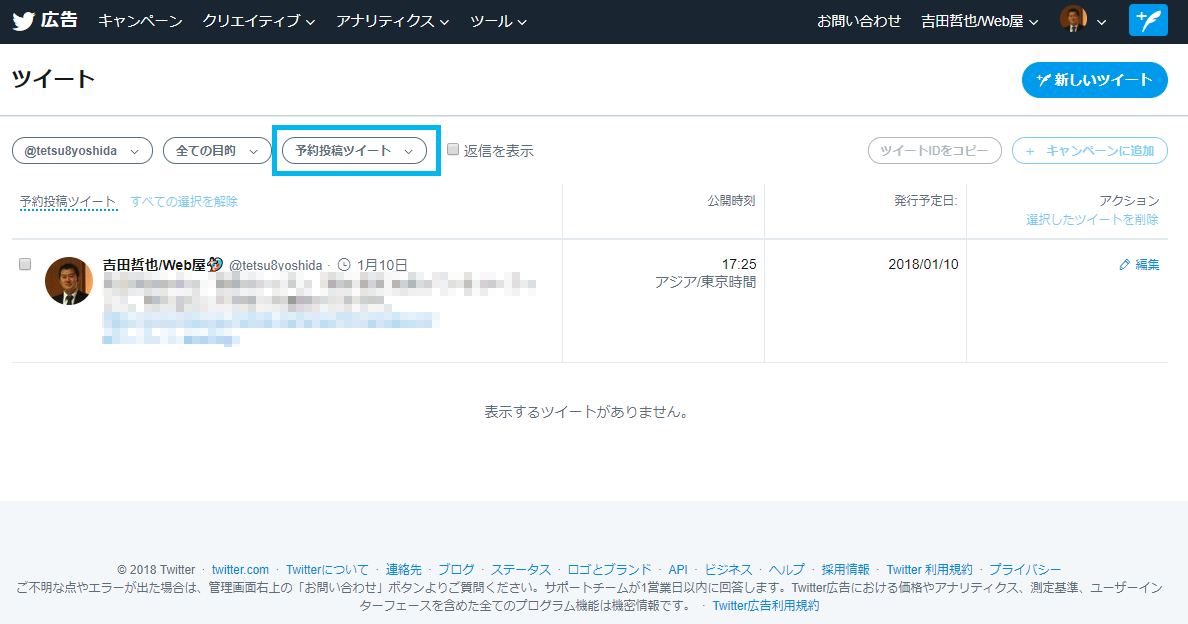
Task: Click the 新しいツイート button
Action: tap(1094, 80)
